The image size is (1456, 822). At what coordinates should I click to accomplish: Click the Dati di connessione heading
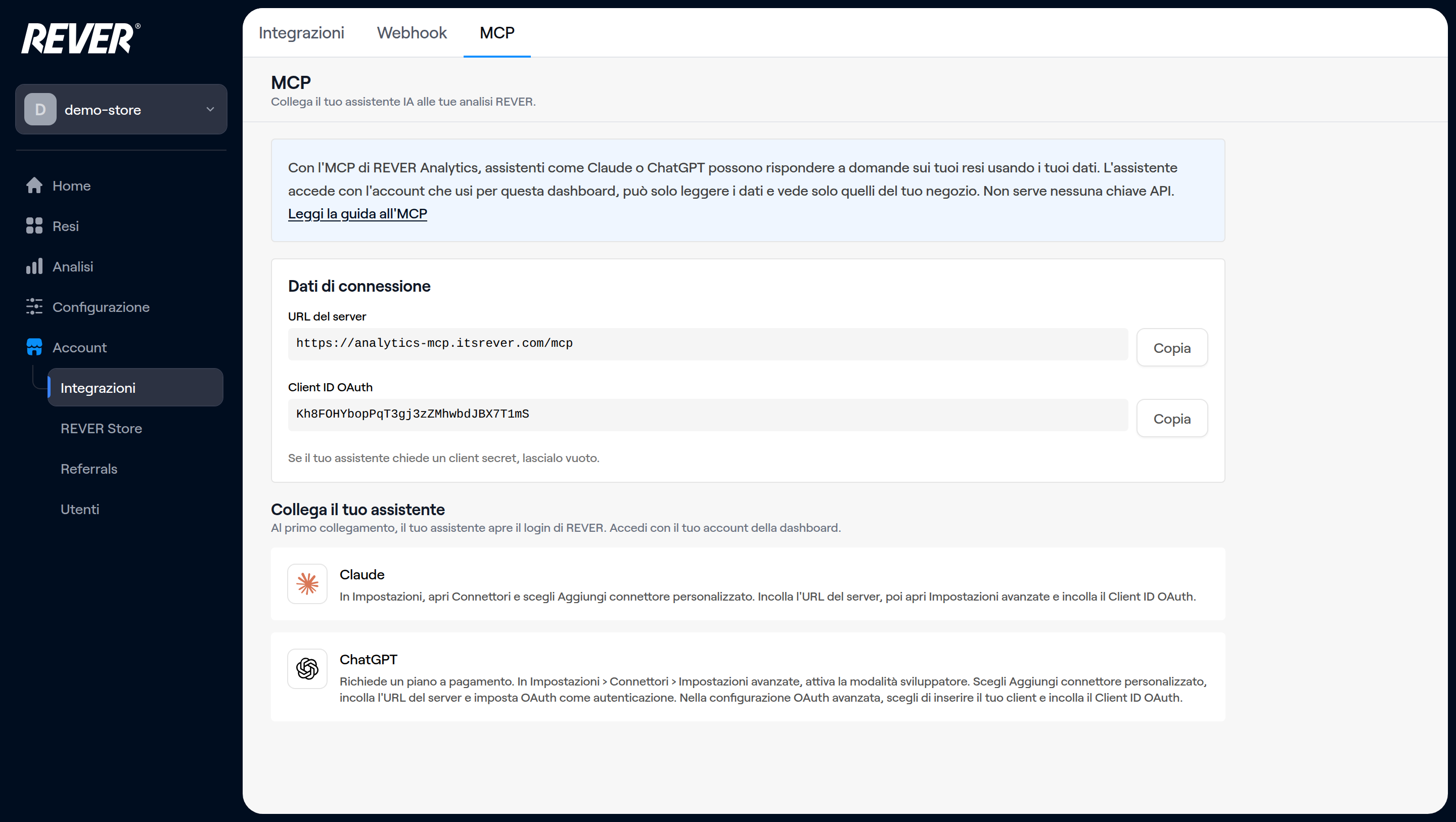click(359, 286)
